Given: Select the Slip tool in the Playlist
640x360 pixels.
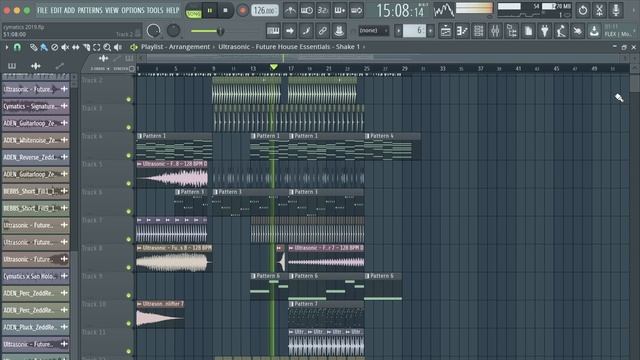Looking at the screenshot, I should click(x=76, y=47).
